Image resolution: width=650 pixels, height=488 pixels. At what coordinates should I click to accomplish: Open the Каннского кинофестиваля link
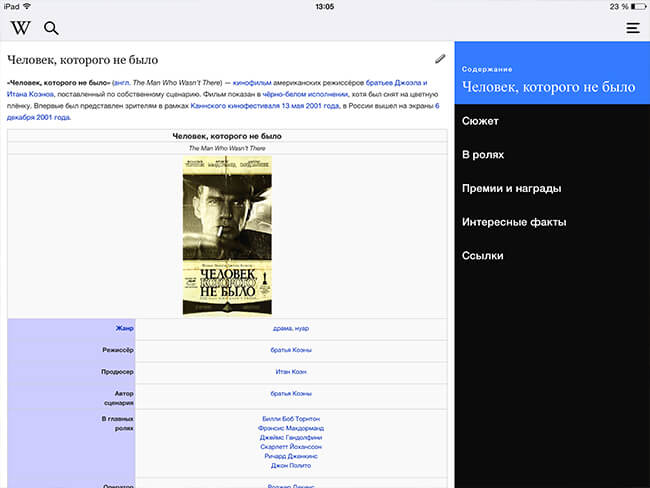coord(235,106)
